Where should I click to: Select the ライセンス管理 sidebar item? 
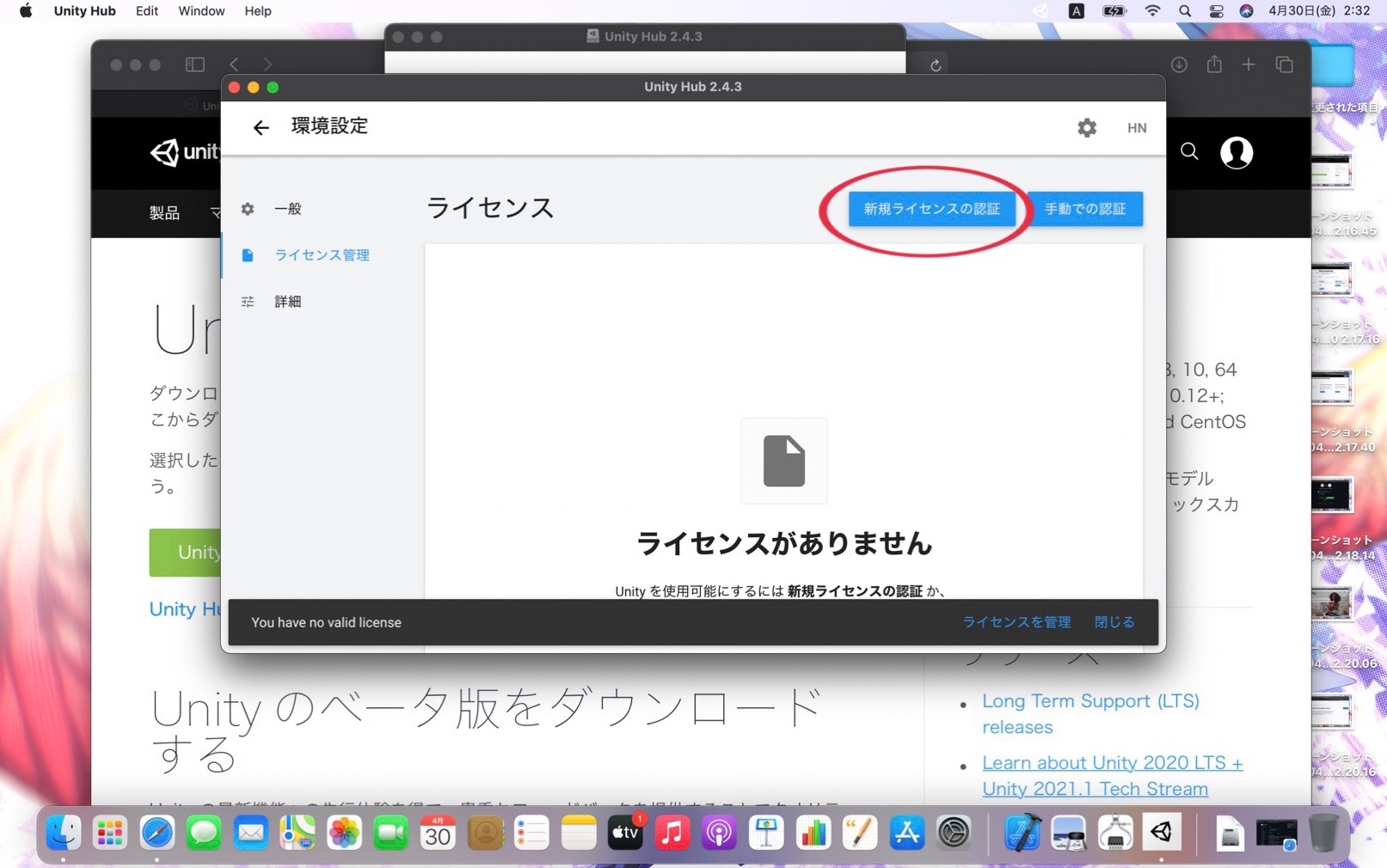coord(322,255)
